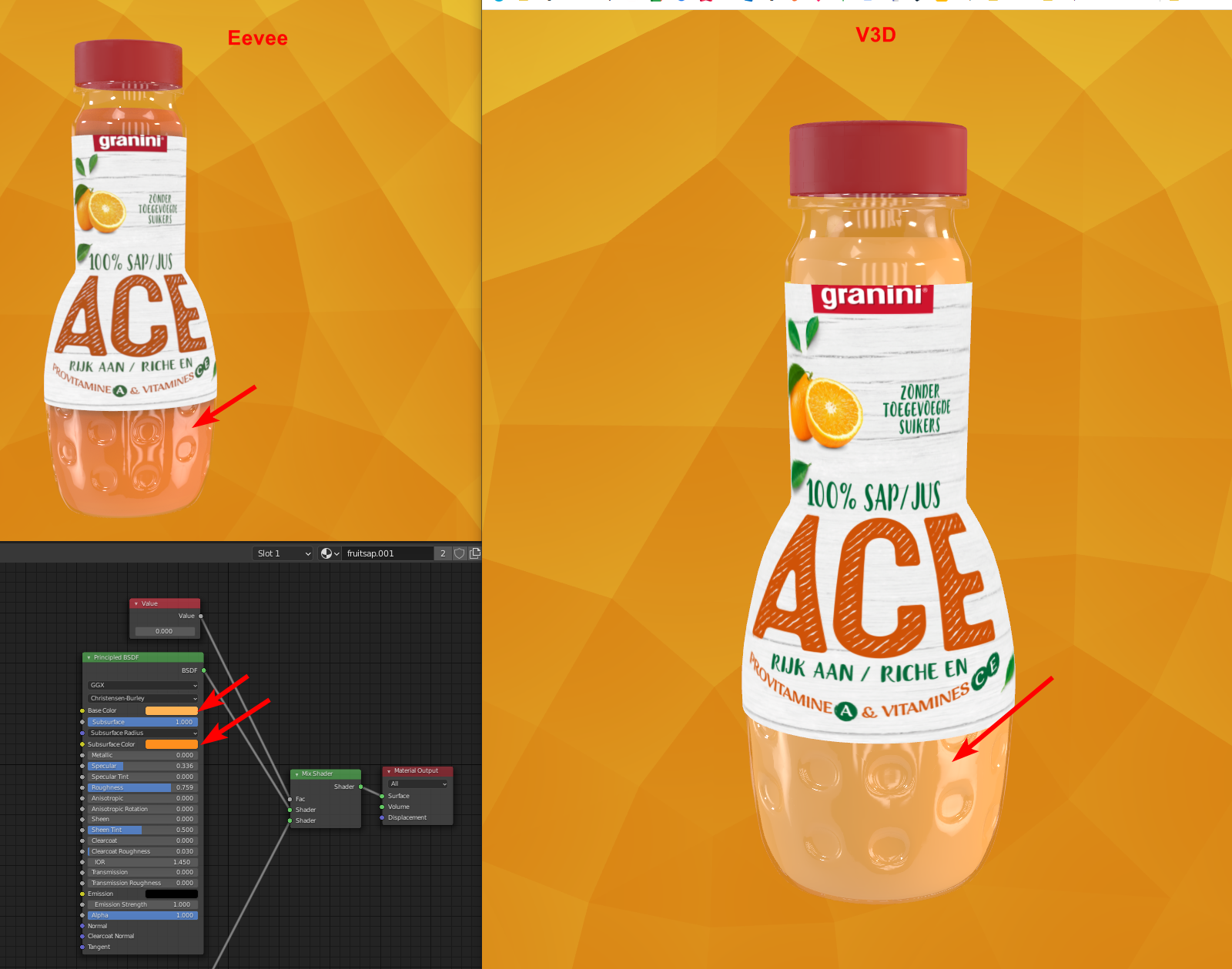Image resolution: width=1232 pixels, height=969 pixels.
Task: Click the material user count 2 button
Action: pyautogui.click(x=443, y=553)
